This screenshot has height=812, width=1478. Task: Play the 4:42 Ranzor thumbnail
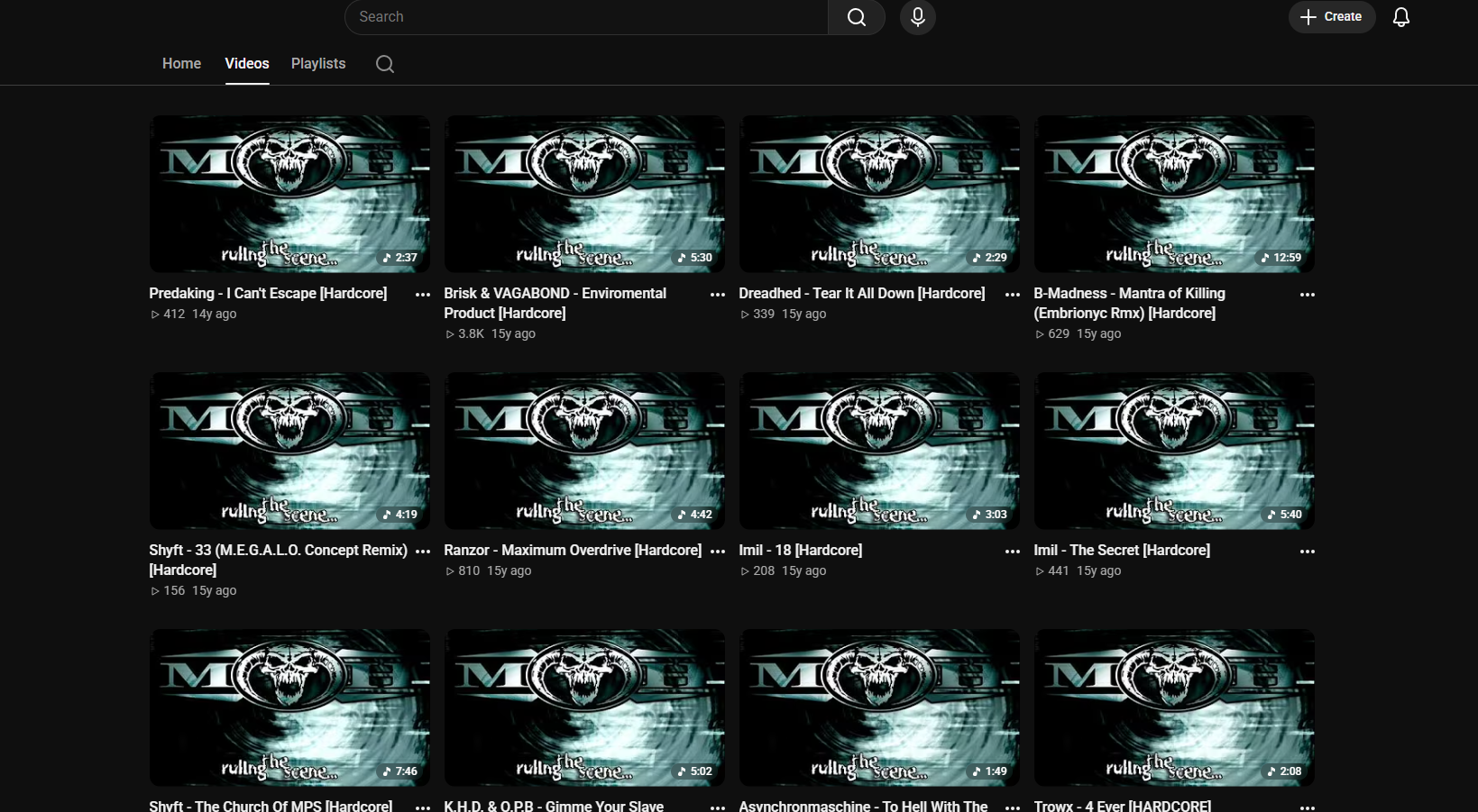[584, 451]
